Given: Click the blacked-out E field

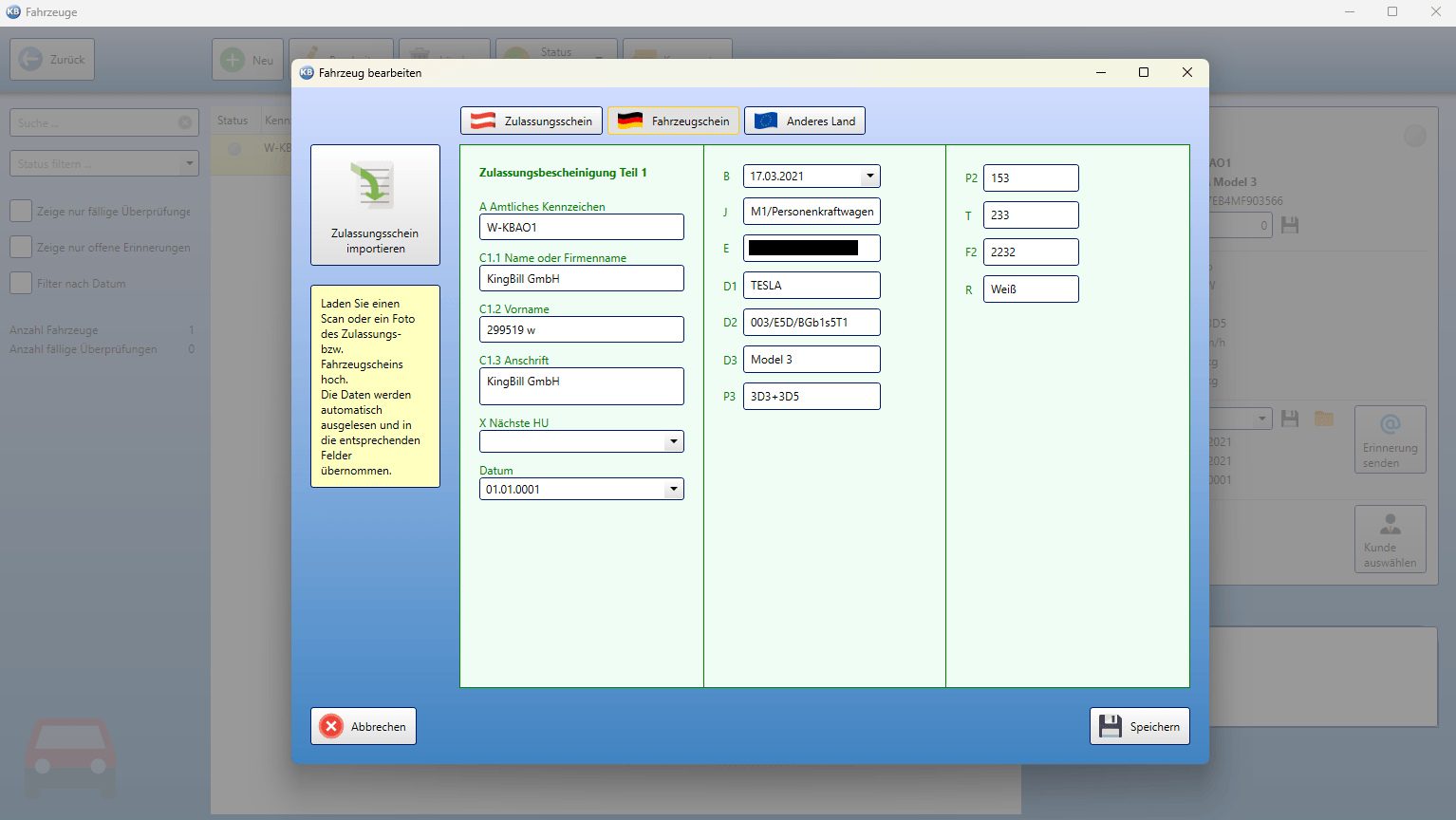Looking at the screenshot, I should coord(812,248).
